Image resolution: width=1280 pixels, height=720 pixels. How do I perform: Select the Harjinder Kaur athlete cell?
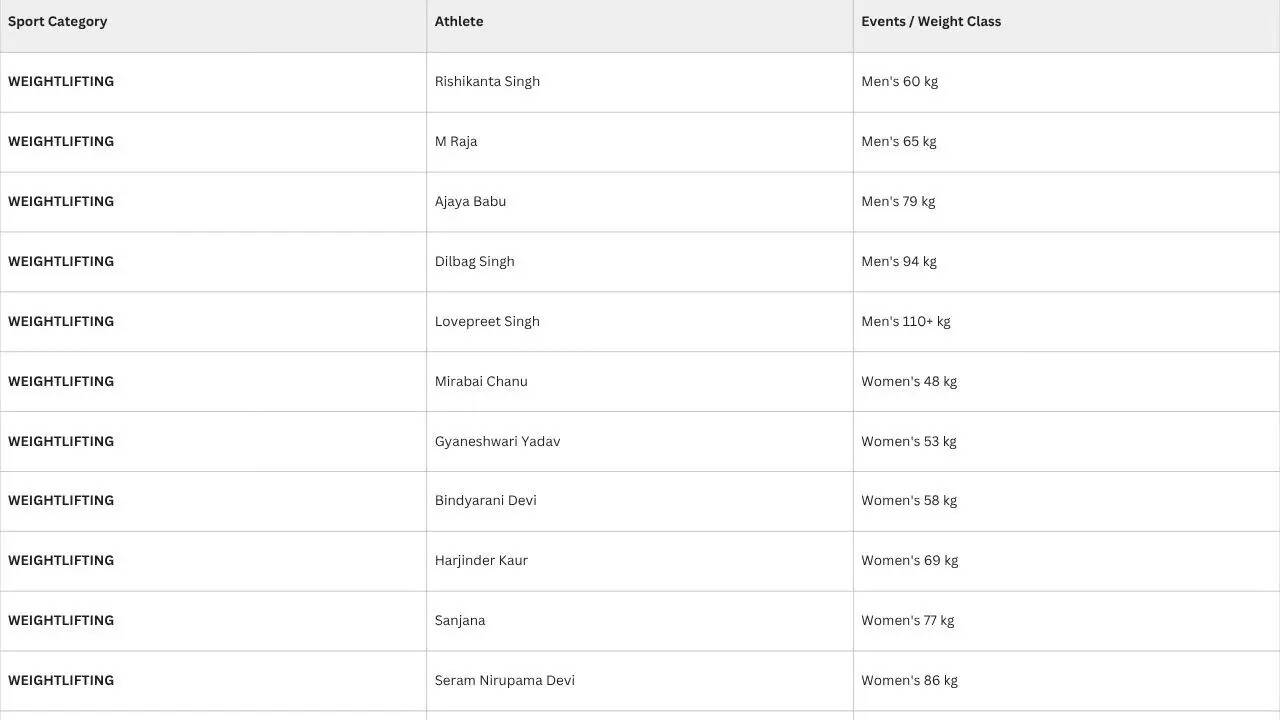click(640, 561)
